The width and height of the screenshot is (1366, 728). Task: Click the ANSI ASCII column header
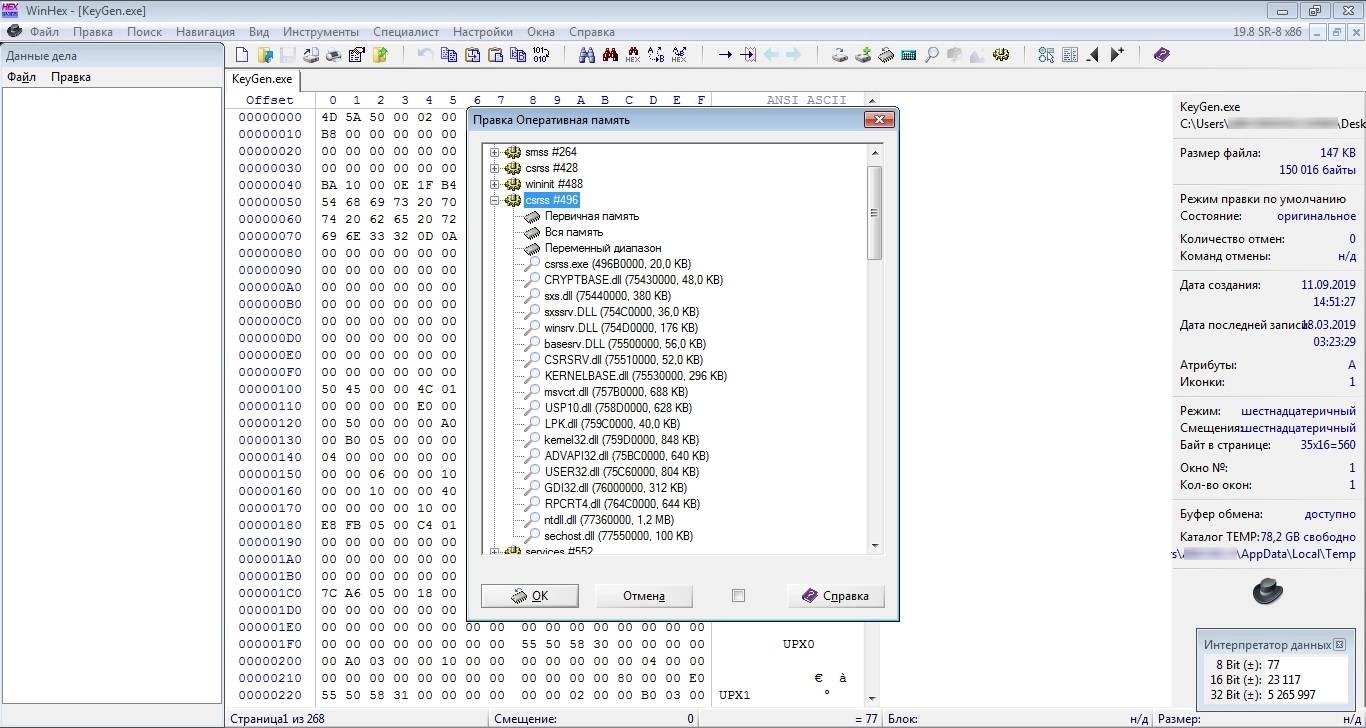(806, 100)
